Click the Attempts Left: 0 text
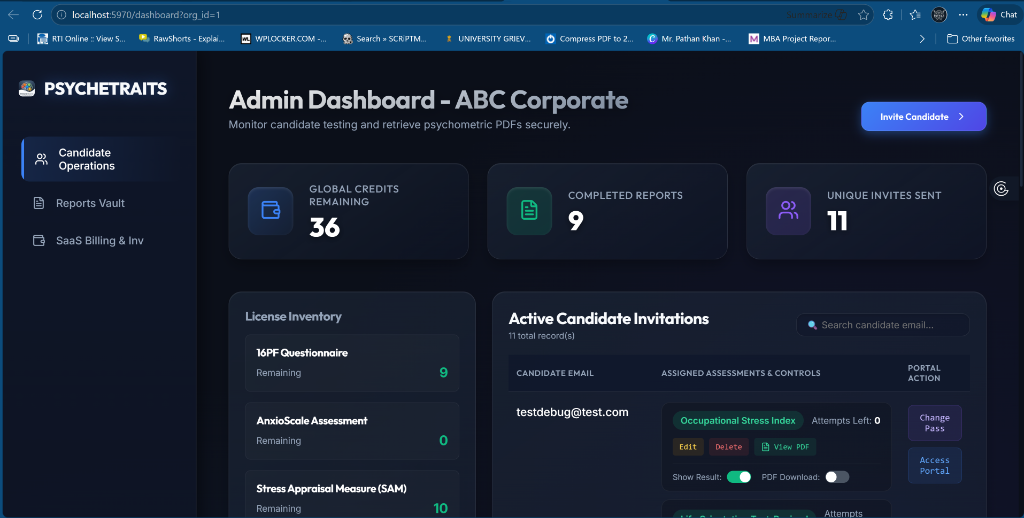The height and width of the screenshot is (518, 1024). 846,421
